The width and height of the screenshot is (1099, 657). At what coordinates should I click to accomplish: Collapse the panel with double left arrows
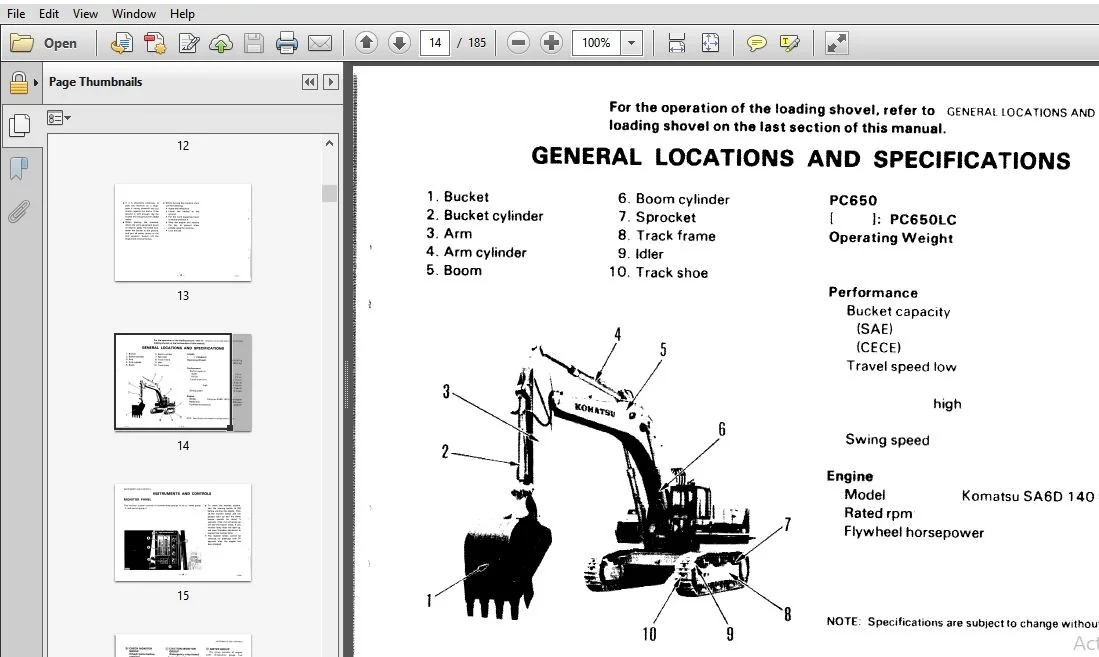click(x=310, y=82)
